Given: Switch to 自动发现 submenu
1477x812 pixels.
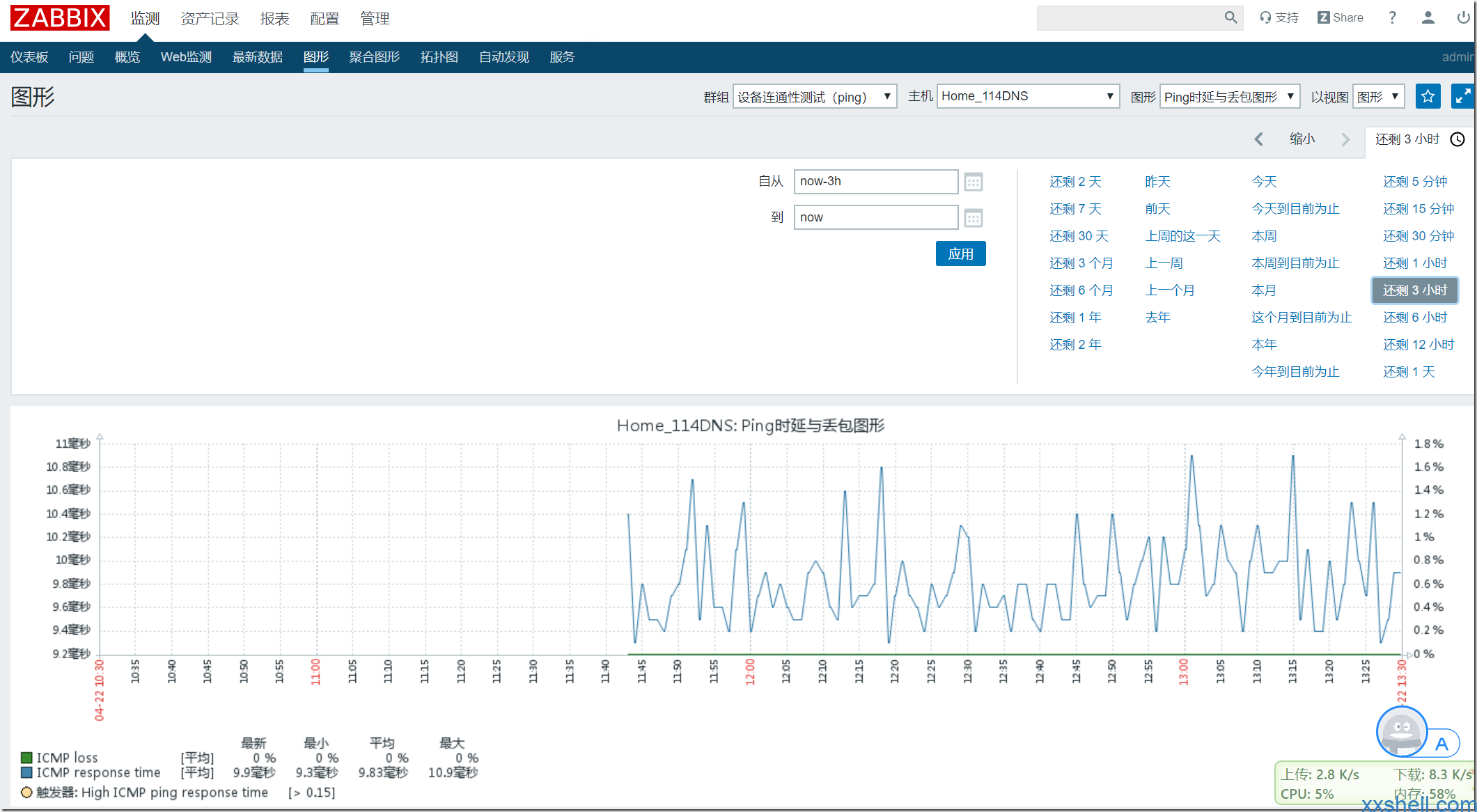Looking at the screenshot, I should click(x=504, y=57).
